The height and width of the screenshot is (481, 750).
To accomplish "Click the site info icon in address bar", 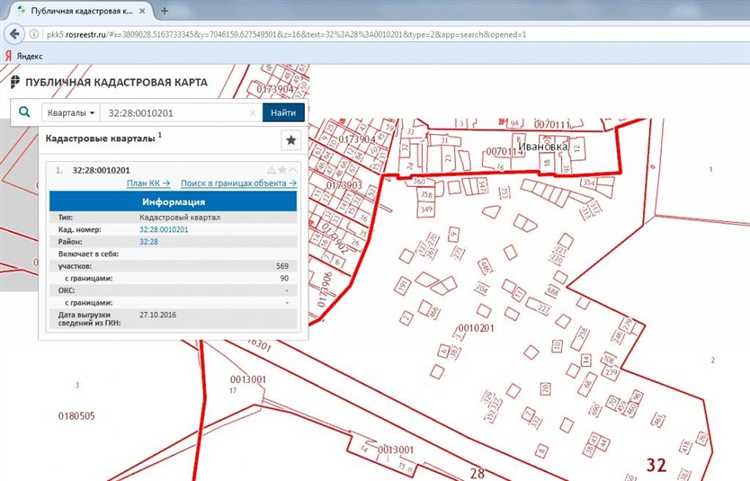I will click(34, 34).
